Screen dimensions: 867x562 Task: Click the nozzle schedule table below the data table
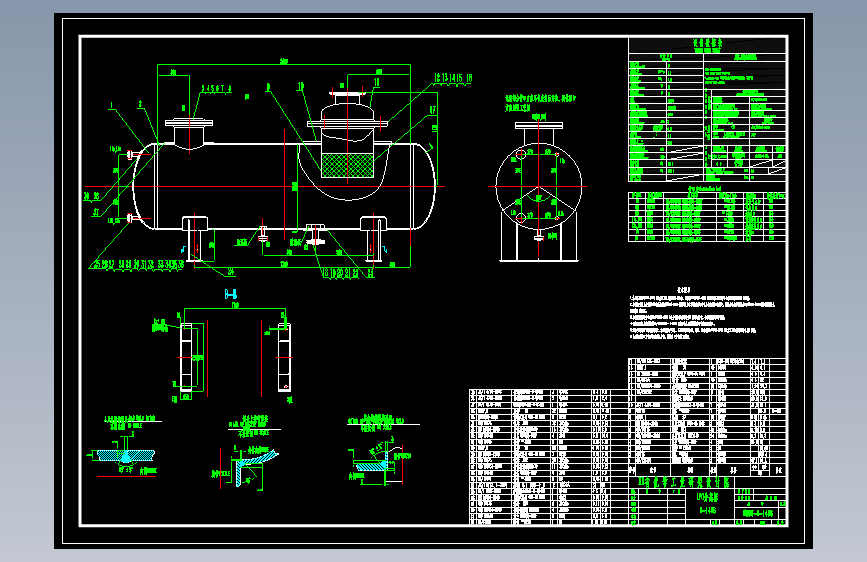coord(707,217)
